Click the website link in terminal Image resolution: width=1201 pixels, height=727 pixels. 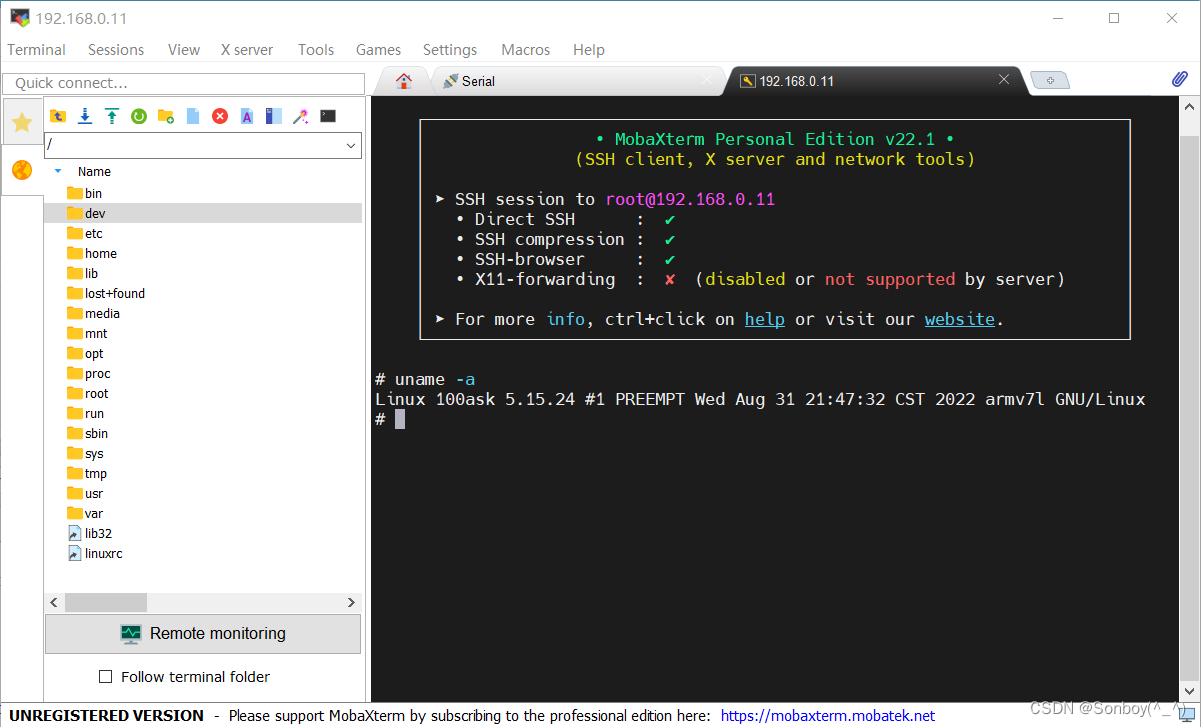coord(960,319)
